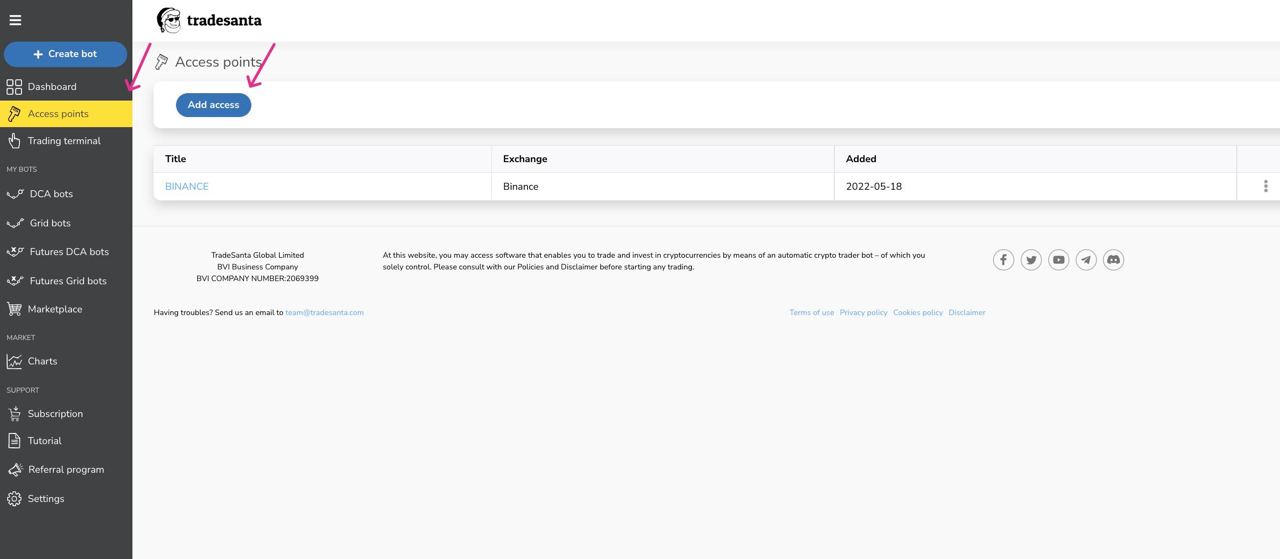Screen dimensions: 1280x559
Task: Click the Binance exchange cell
Action: [663, 187]
